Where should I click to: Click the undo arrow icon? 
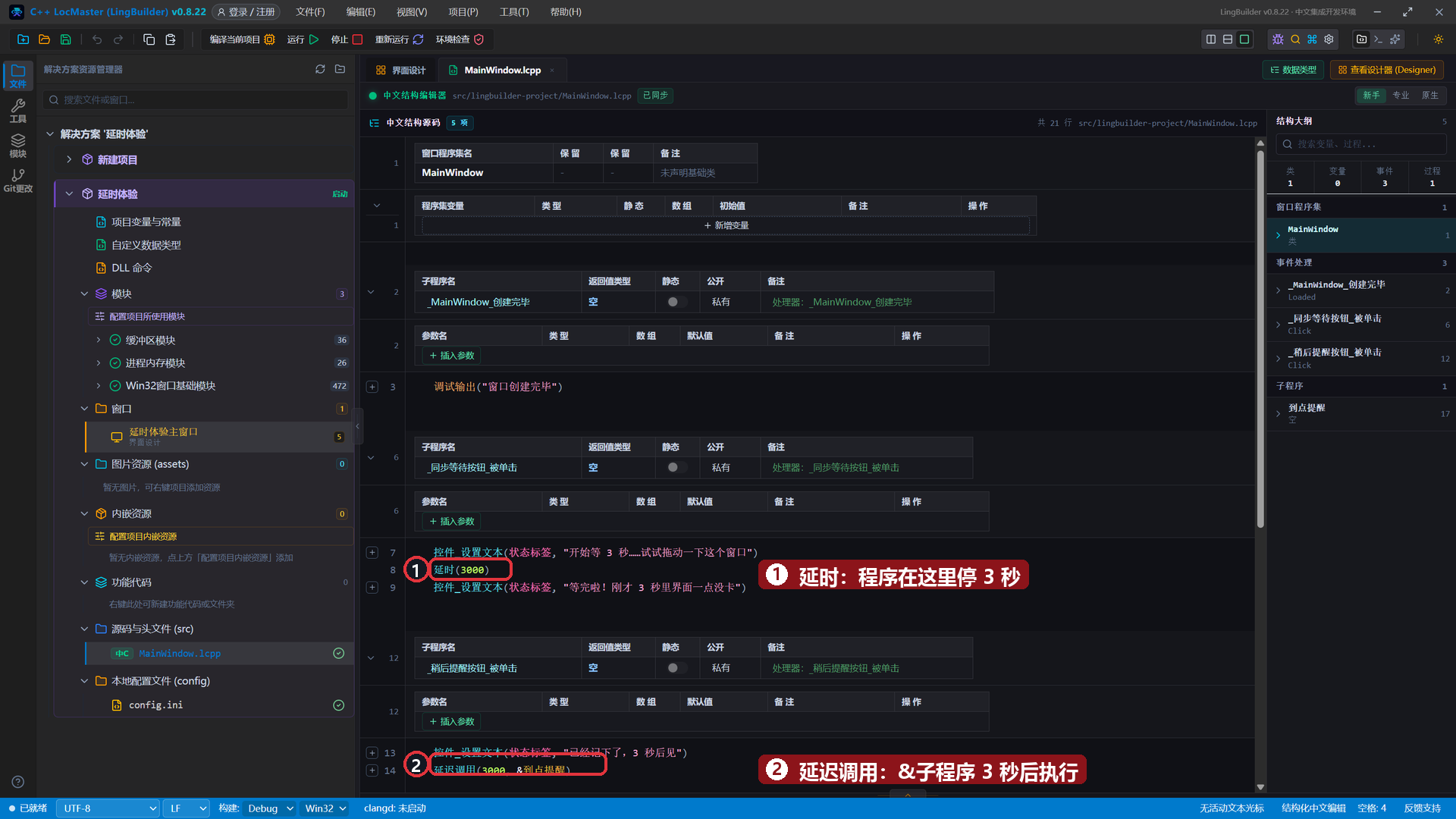97,39
